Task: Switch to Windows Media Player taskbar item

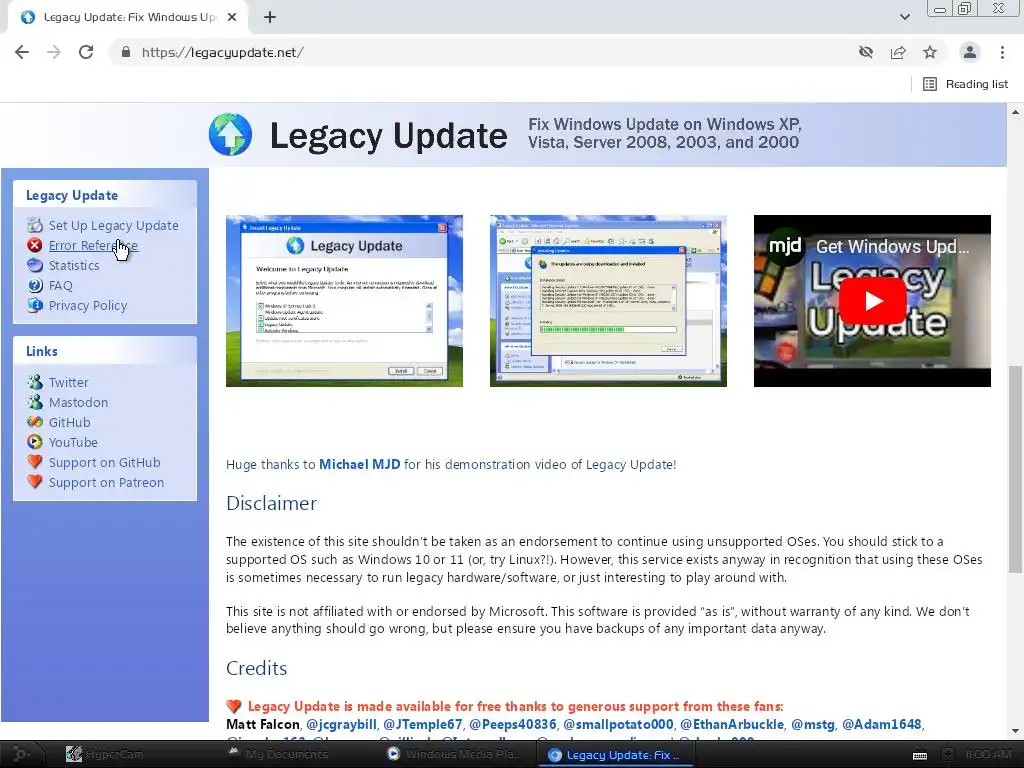Action: pyautogui.click(x=455, y=754)
